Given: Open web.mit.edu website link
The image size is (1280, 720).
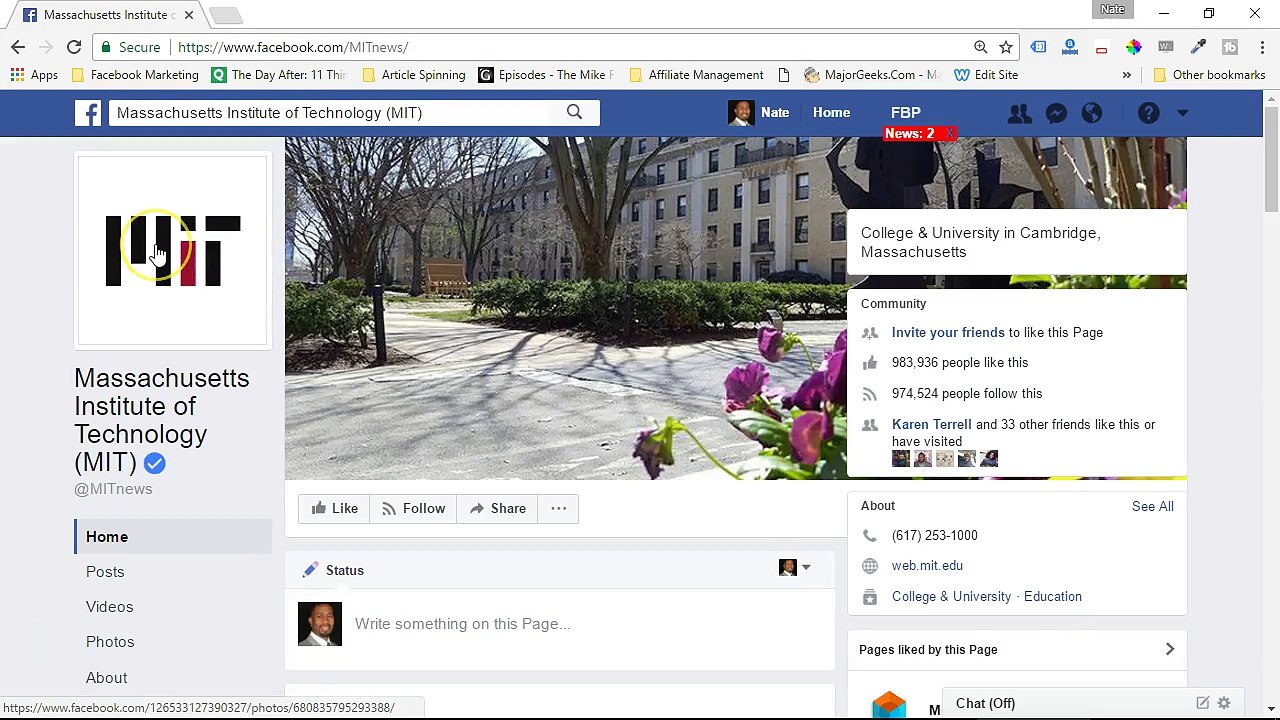Looking at the screenshot, I should [927, 566].
